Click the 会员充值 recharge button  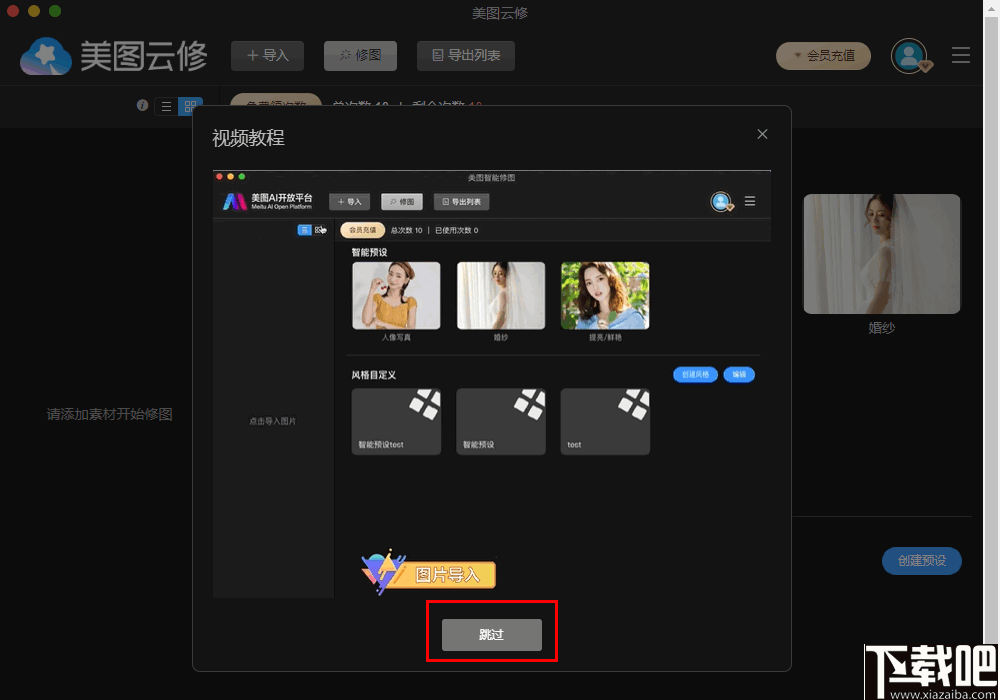(823, 55)
